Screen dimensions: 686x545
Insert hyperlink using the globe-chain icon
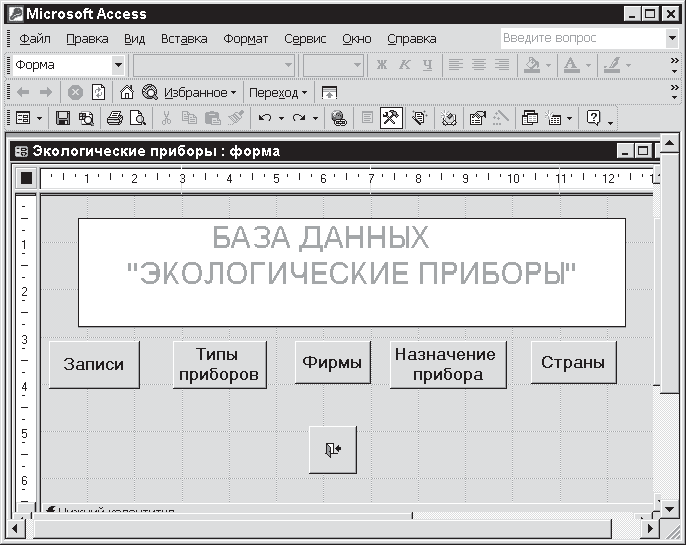pos(338,118)
